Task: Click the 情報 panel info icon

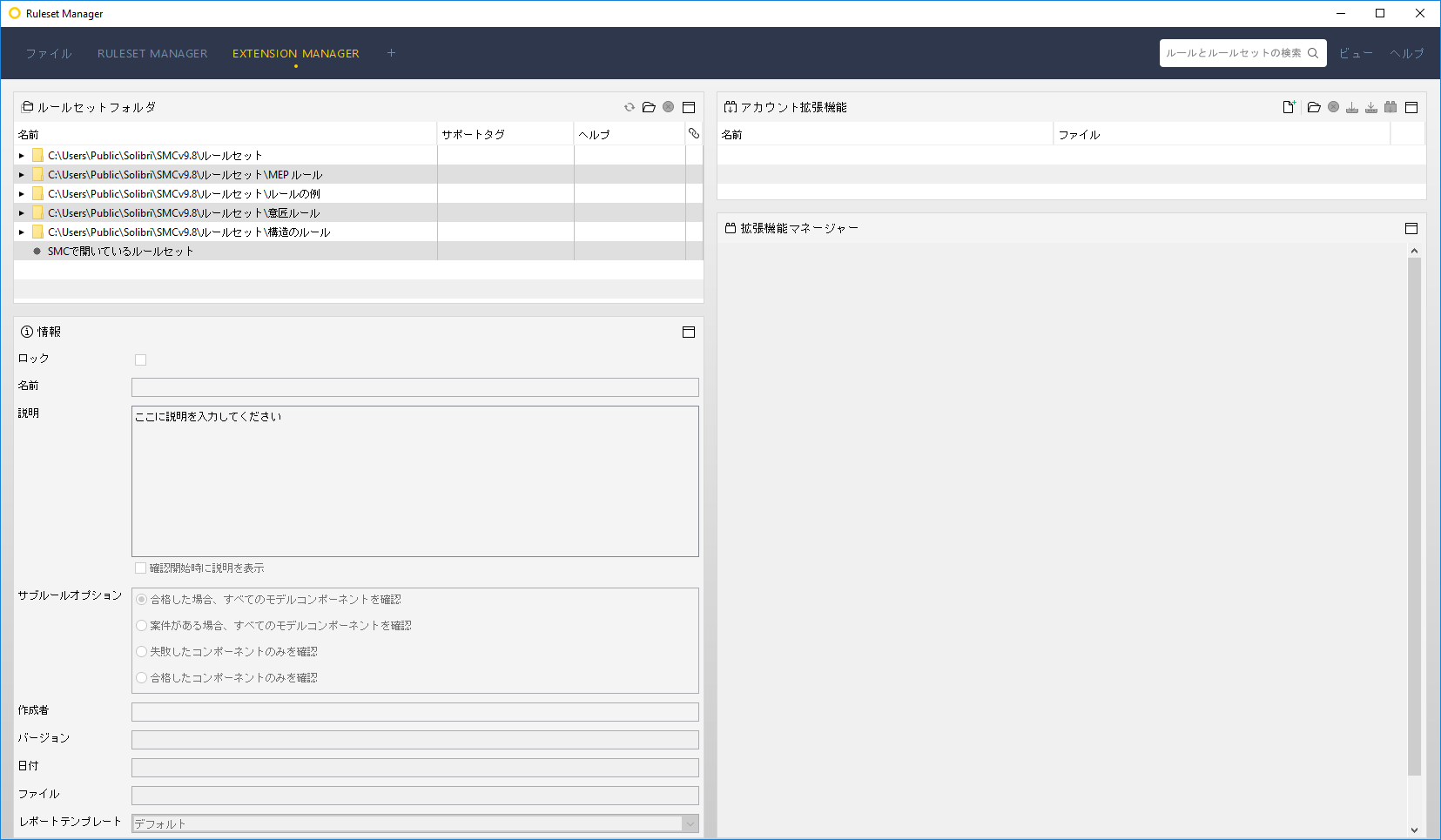Action: tap(27, 332)
